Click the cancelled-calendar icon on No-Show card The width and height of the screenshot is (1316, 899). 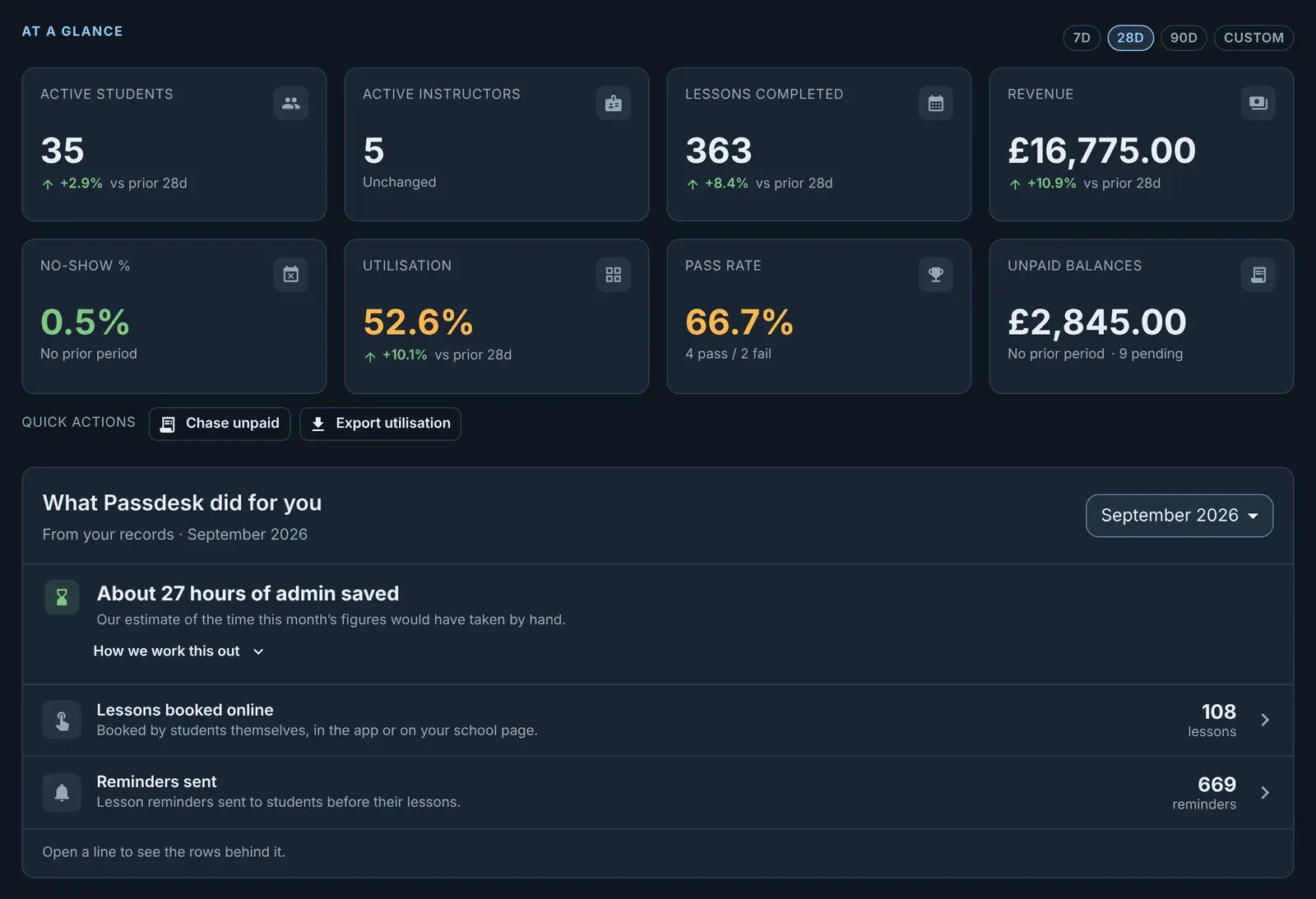click(x=291, y=275)
